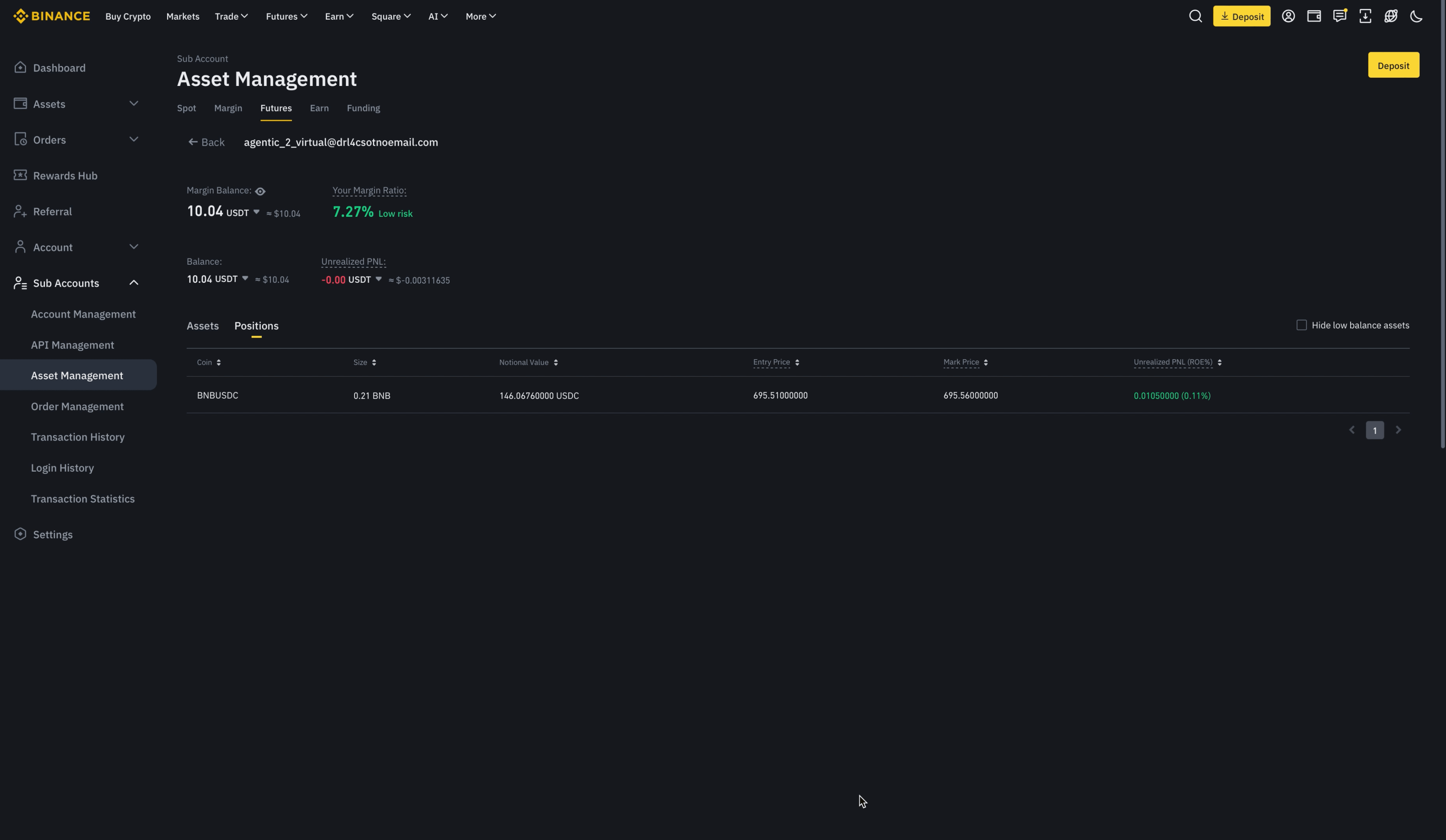Go to next page arrow
This screenshot has height=840, width=1446.
click(x=1398, y=430)
